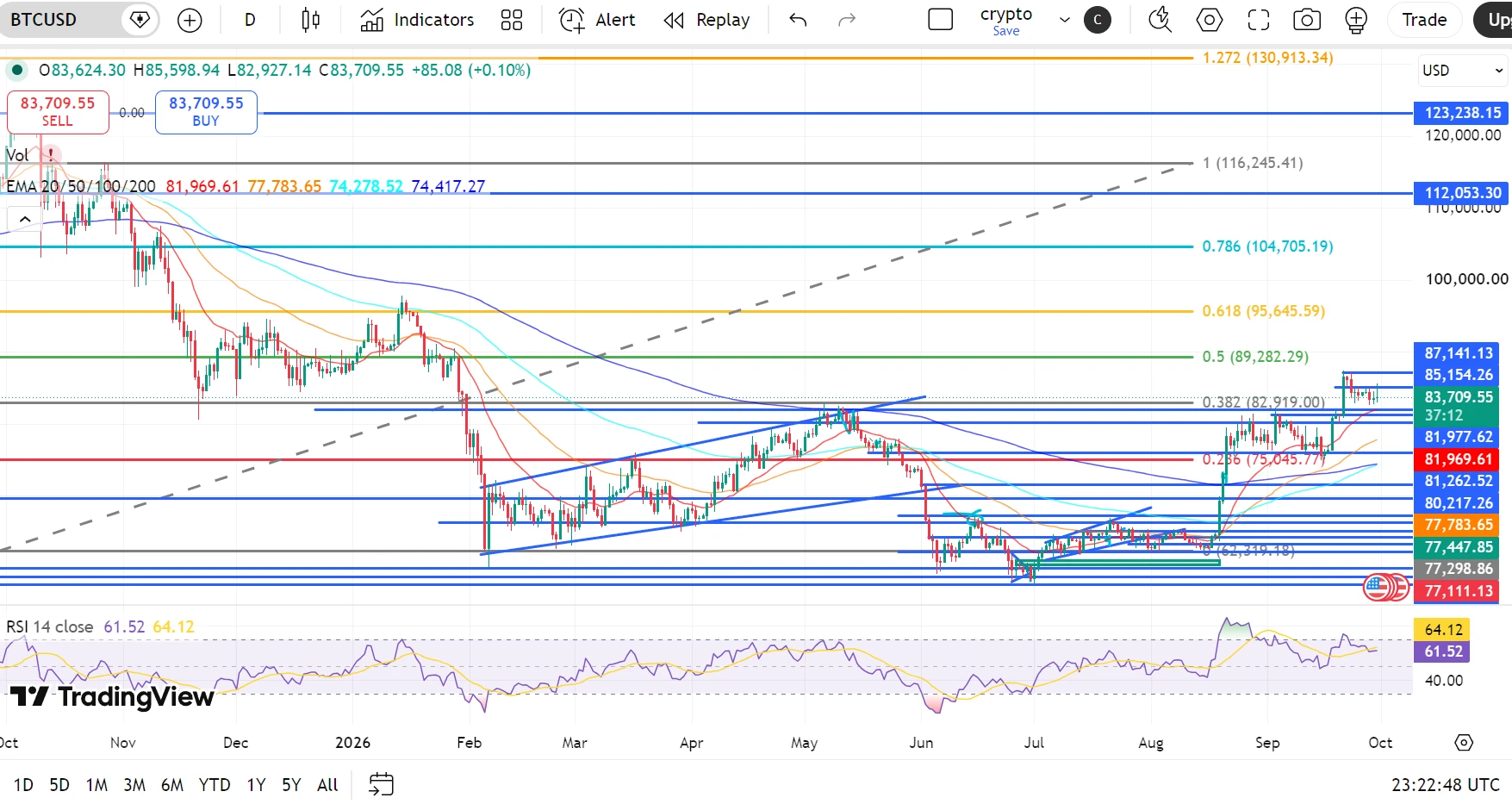Take a chart snapshot with camera icon

click(x=1307, y=20)
